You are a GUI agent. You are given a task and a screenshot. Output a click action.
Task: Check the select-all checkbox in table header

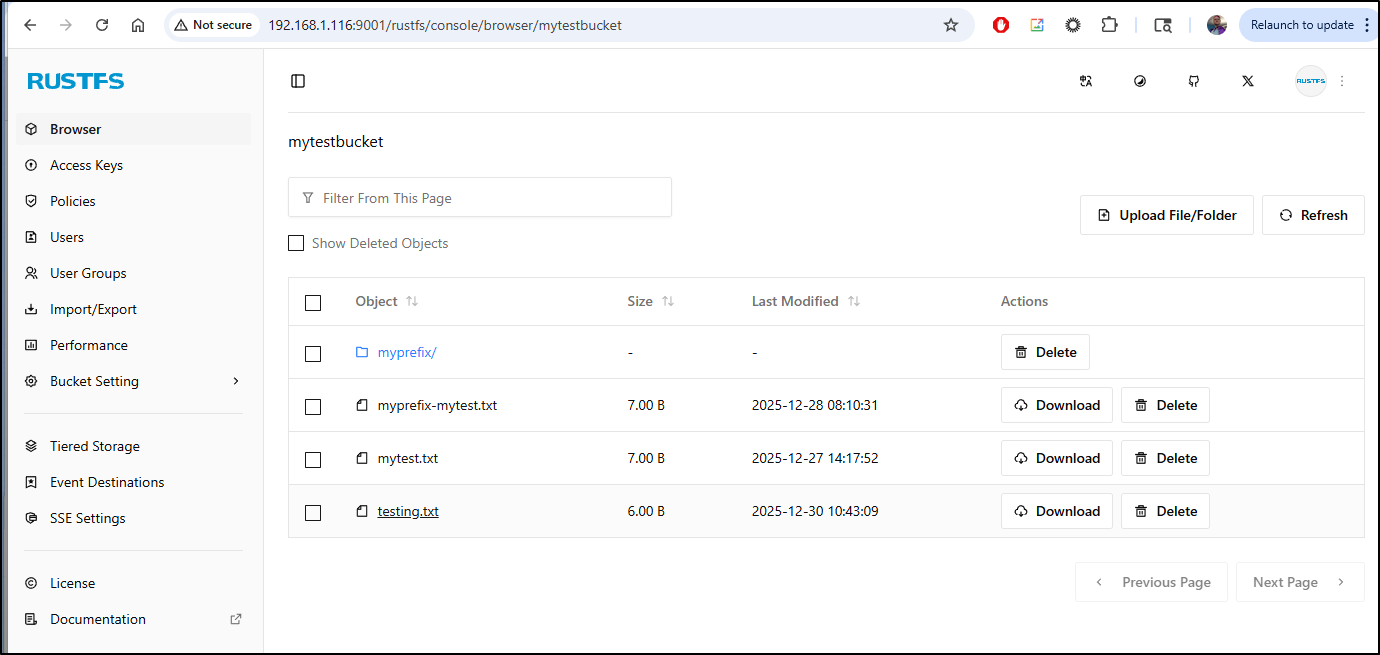coord(313,302)
